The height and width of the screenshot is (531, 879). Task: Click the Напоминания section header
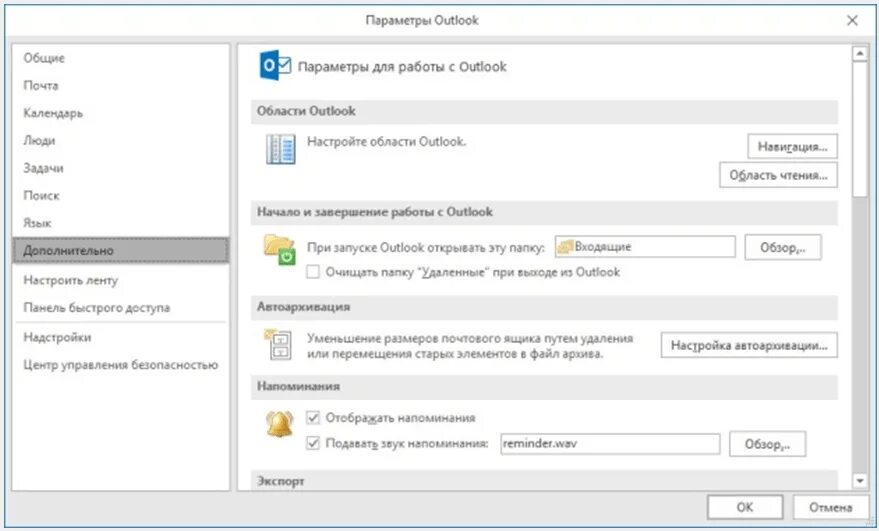tap(544, 387)
